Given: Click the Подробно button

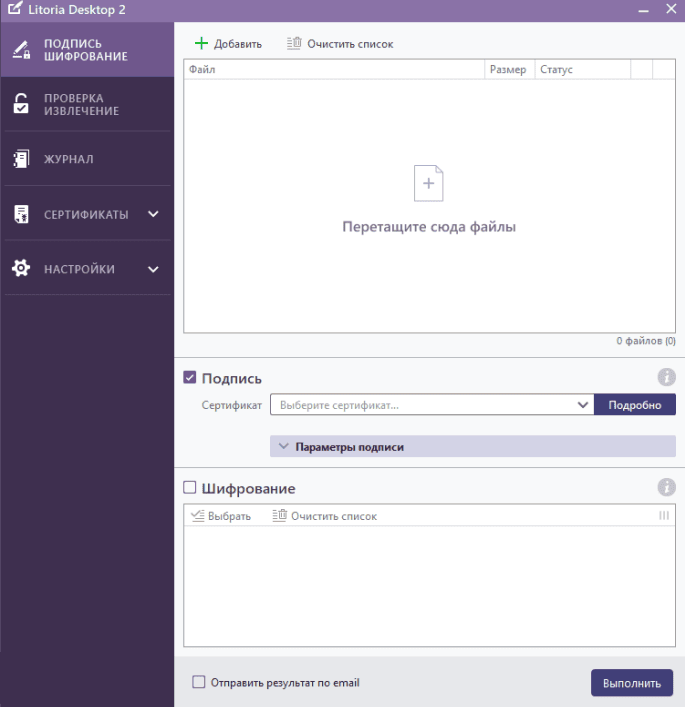Looking at the screenshot, I should pyautogui.click(x=635, y=405).
